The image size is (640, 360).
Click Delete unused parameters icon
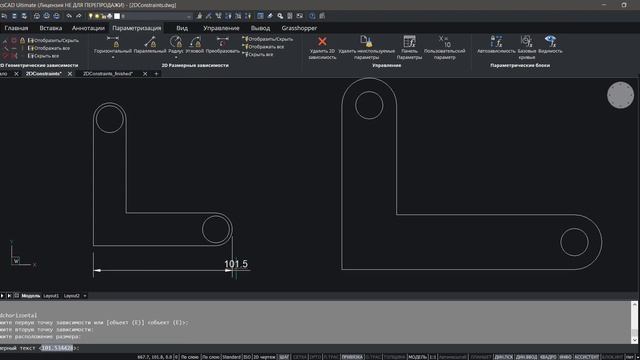click(366, 41)
